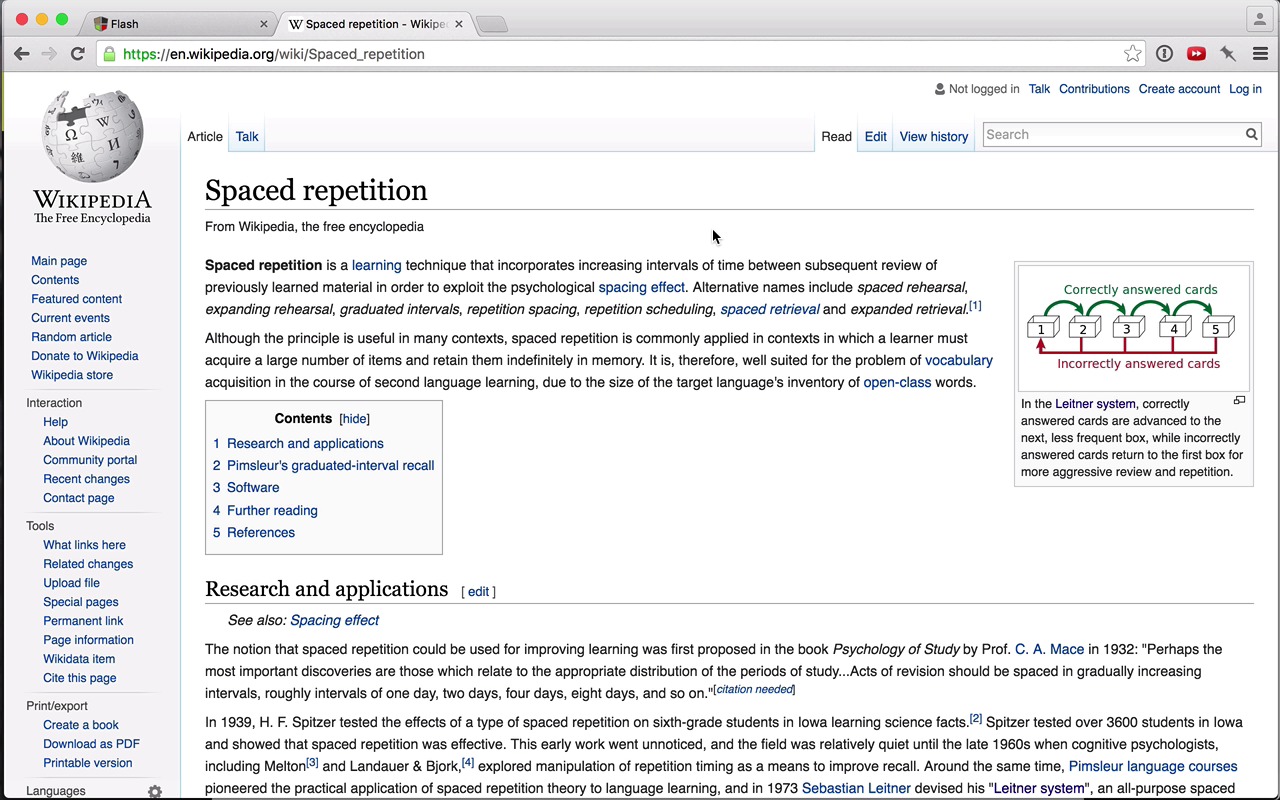This screenshot has width=1280, height=800.
Task: Click Create account link
Action: coord(1179,89)
